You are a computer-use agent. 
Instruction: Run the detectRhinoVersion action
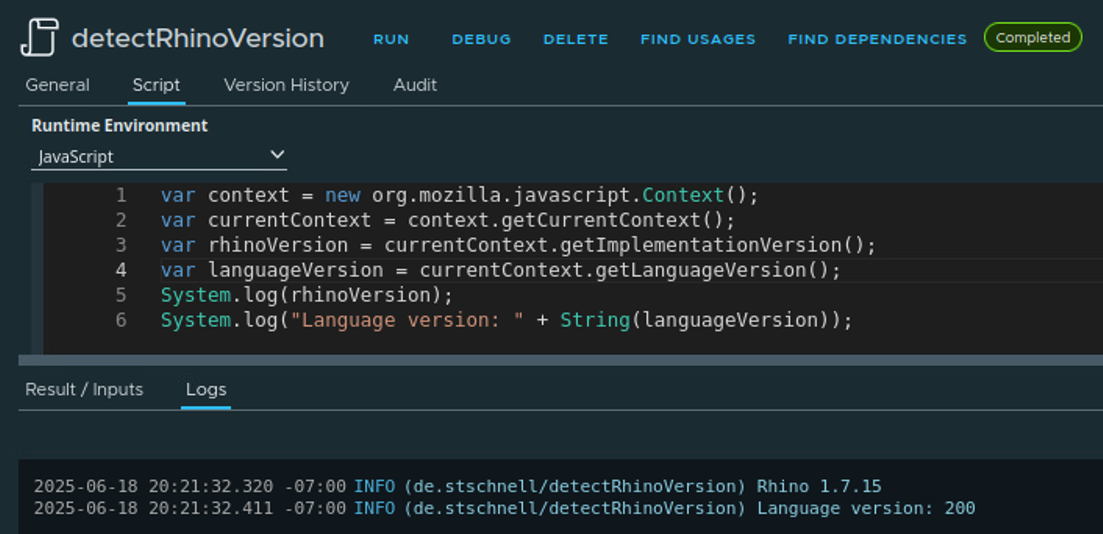tap(391, 39)
